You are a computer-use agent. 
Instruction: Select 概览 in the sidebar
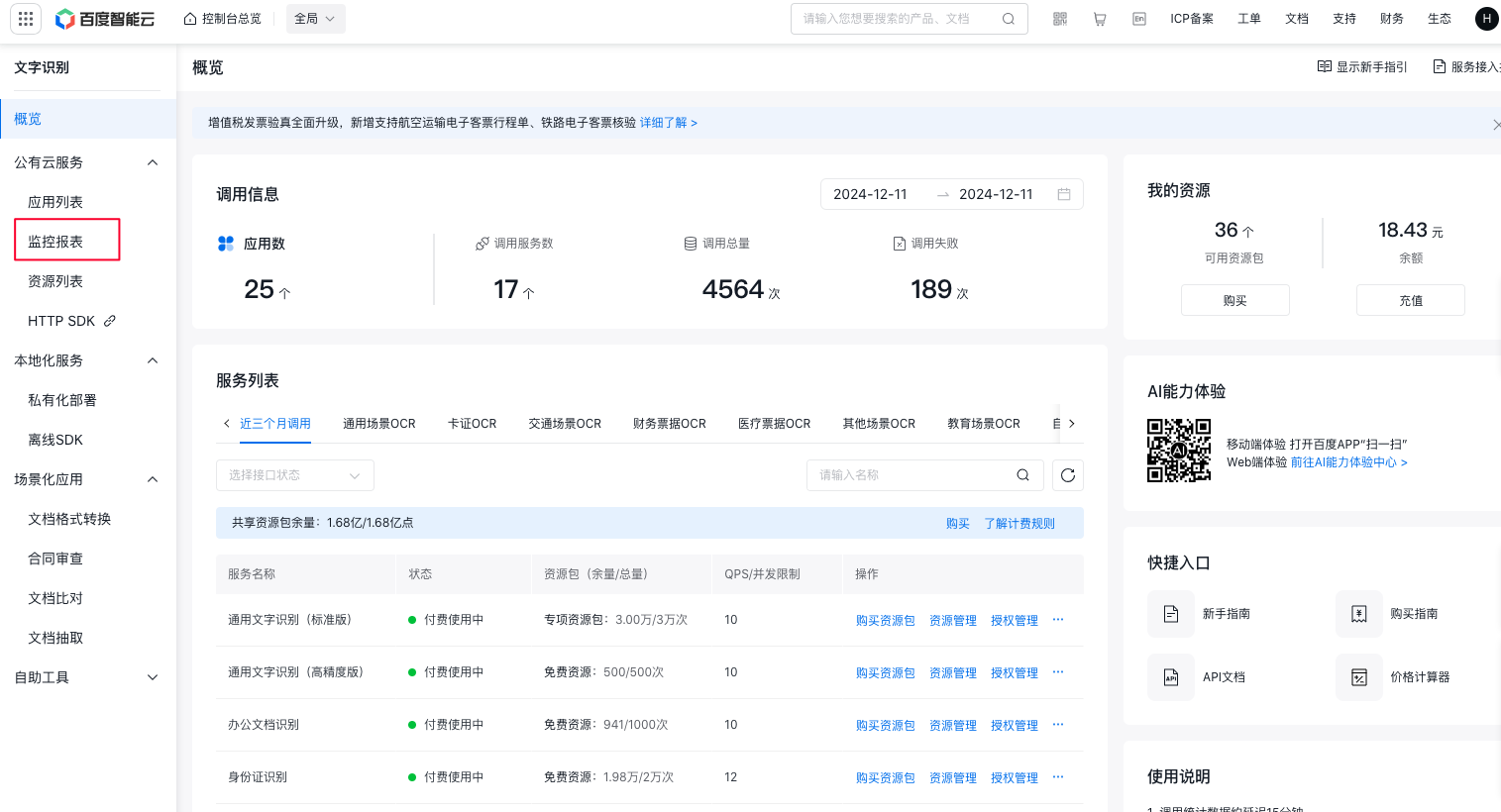[x=88, y=119]
